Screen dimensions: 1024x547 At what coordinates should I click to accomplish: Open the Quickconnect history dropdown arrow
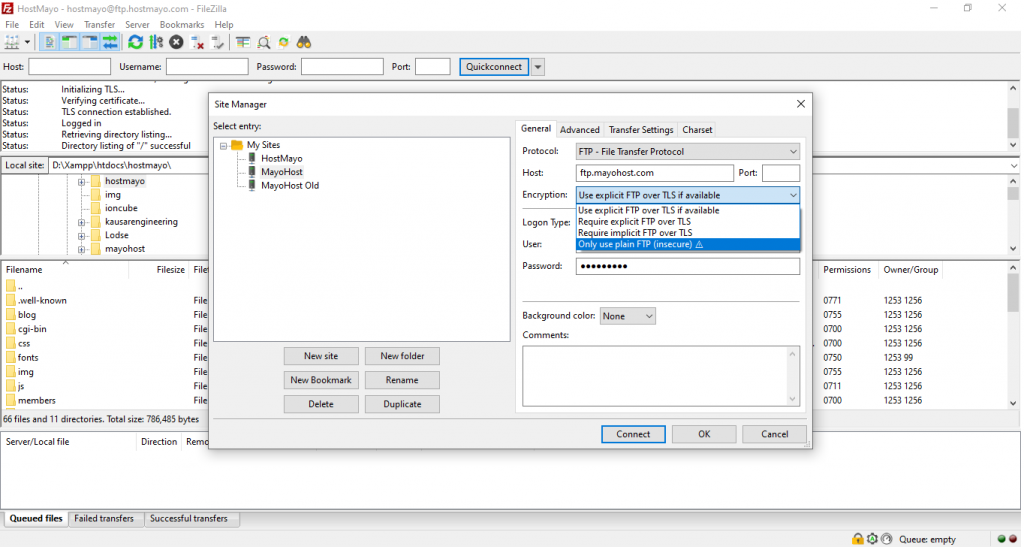point(537,67)
